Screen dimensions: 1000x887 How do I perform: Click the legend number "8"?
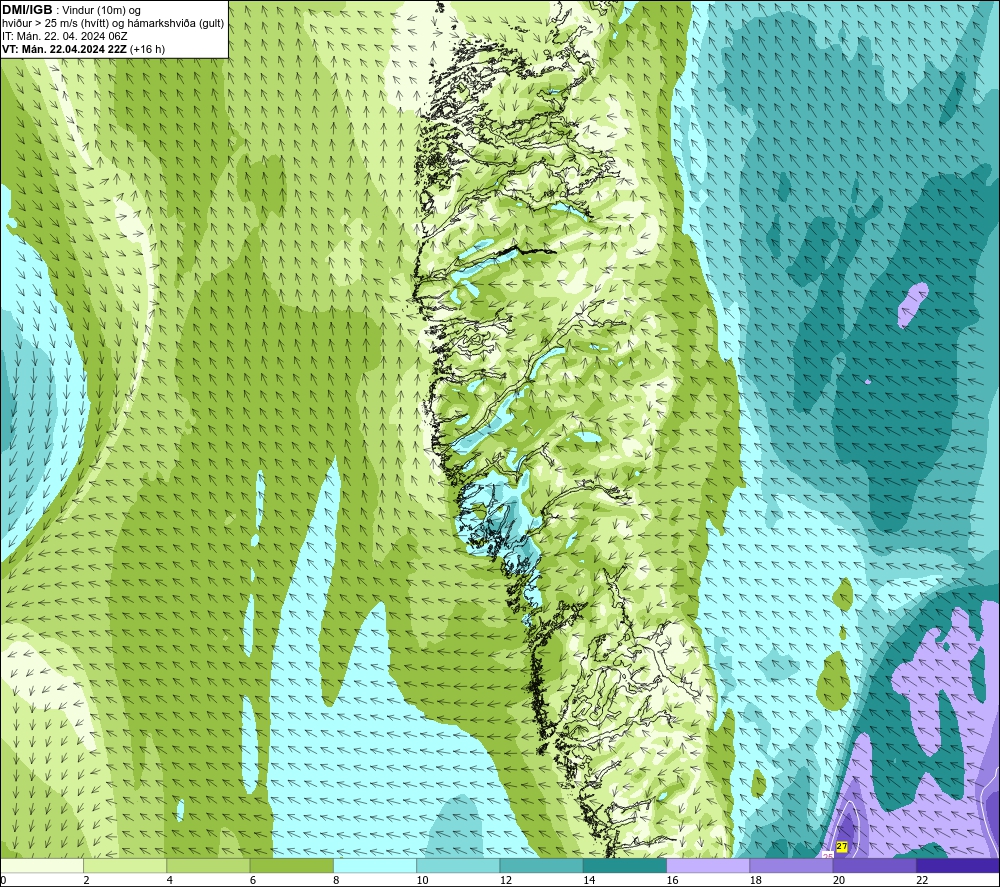[x=336, y=881]
